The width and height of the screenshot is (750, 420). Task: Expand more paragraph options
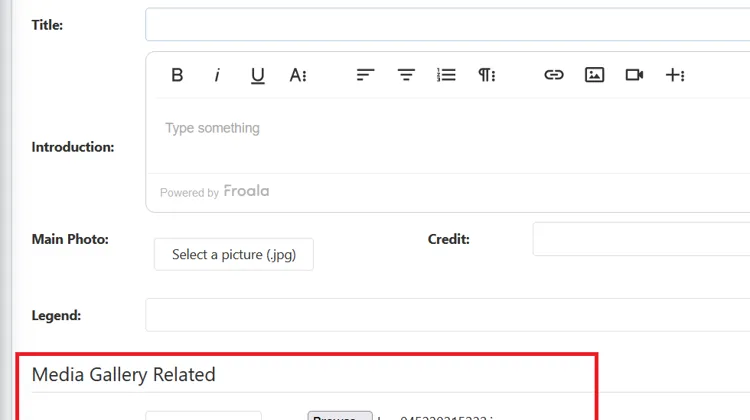[487, 75]
